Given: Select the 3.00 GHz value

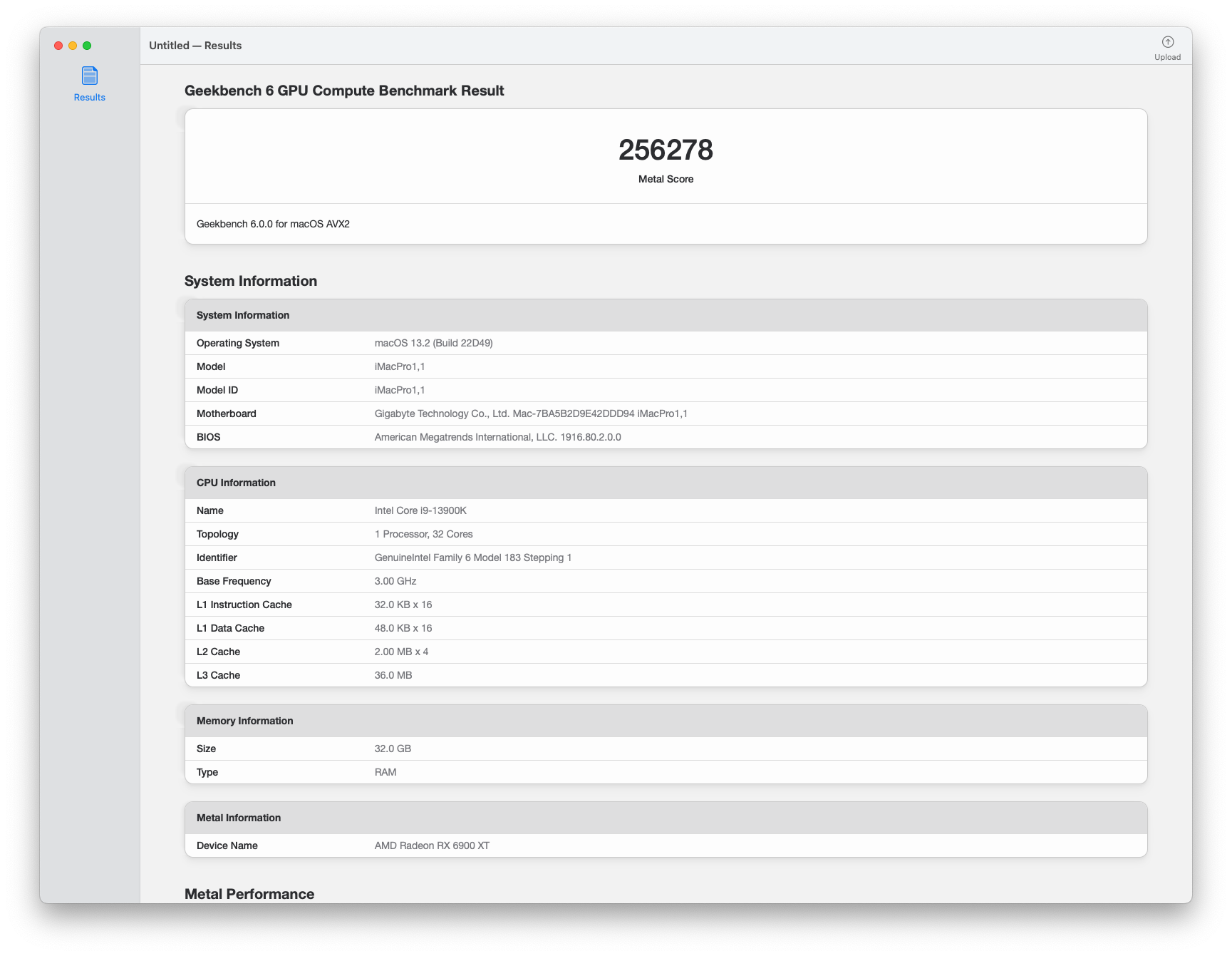Looking at the screenshot, I should (395, 581).
